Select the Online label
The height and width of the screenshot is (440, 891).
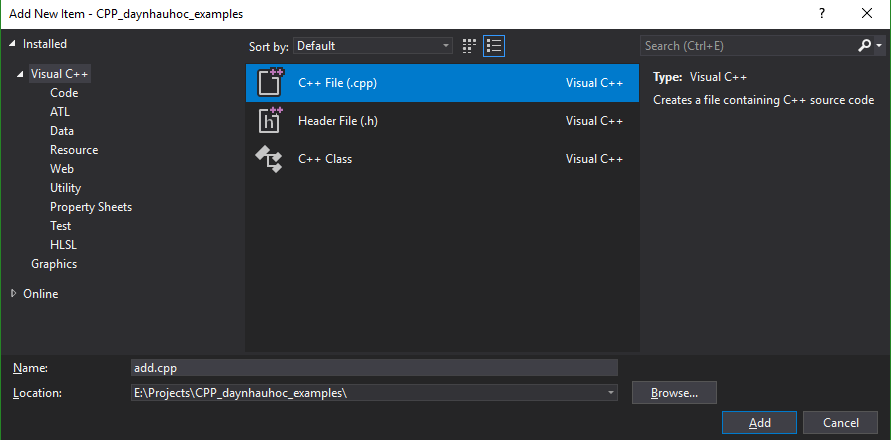(40, 294)
